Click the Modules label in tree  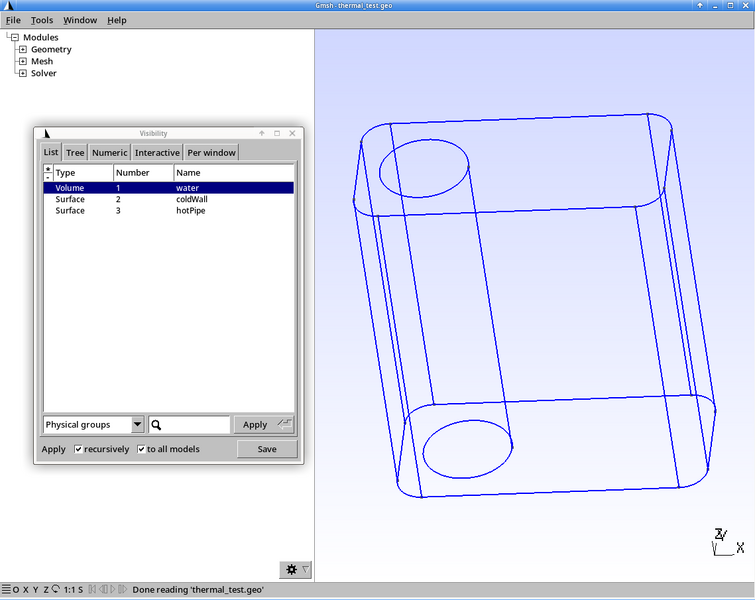tap(41, 37)
